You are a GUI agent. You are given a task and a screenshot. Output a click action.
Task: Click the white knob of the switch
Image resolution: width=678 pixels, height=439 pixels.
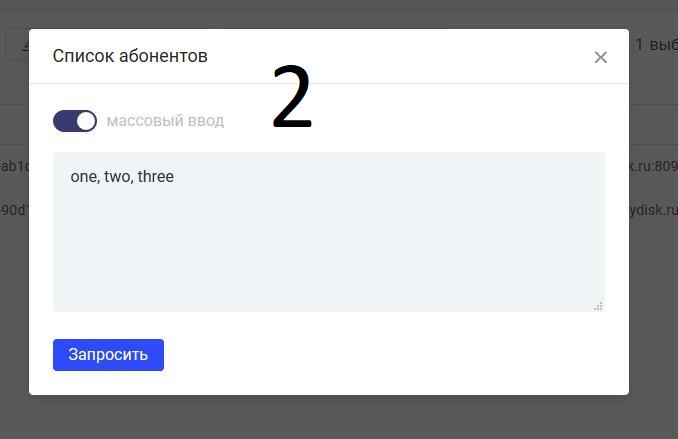coord(86,121)
